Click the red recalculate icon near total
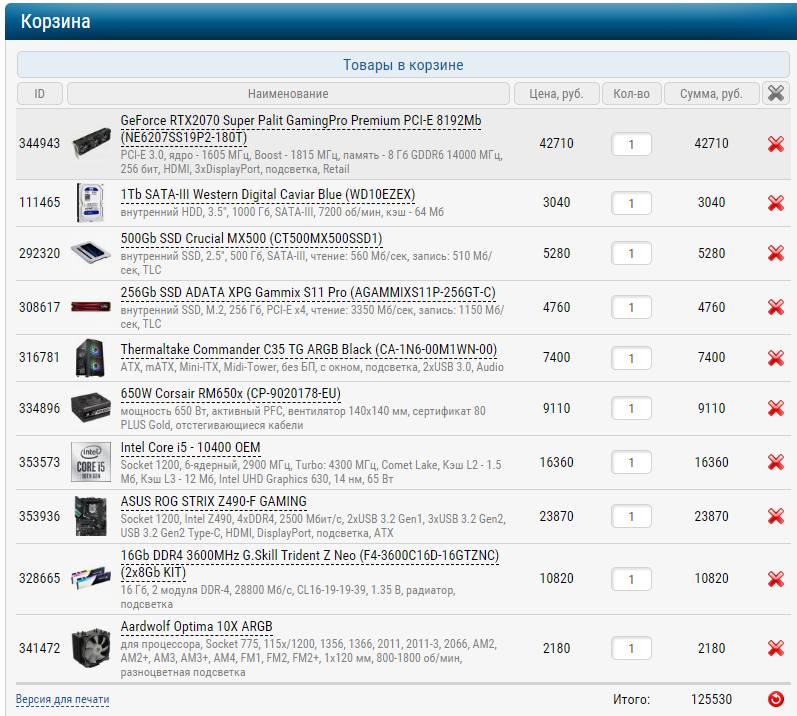 tap(776, 699)
